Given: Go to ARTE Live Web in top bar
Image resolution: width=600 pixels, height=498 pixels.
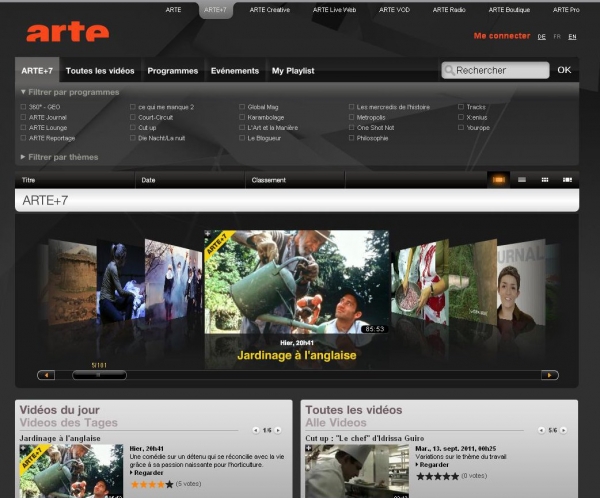Looking at the screenshot, I should point(334,10).
